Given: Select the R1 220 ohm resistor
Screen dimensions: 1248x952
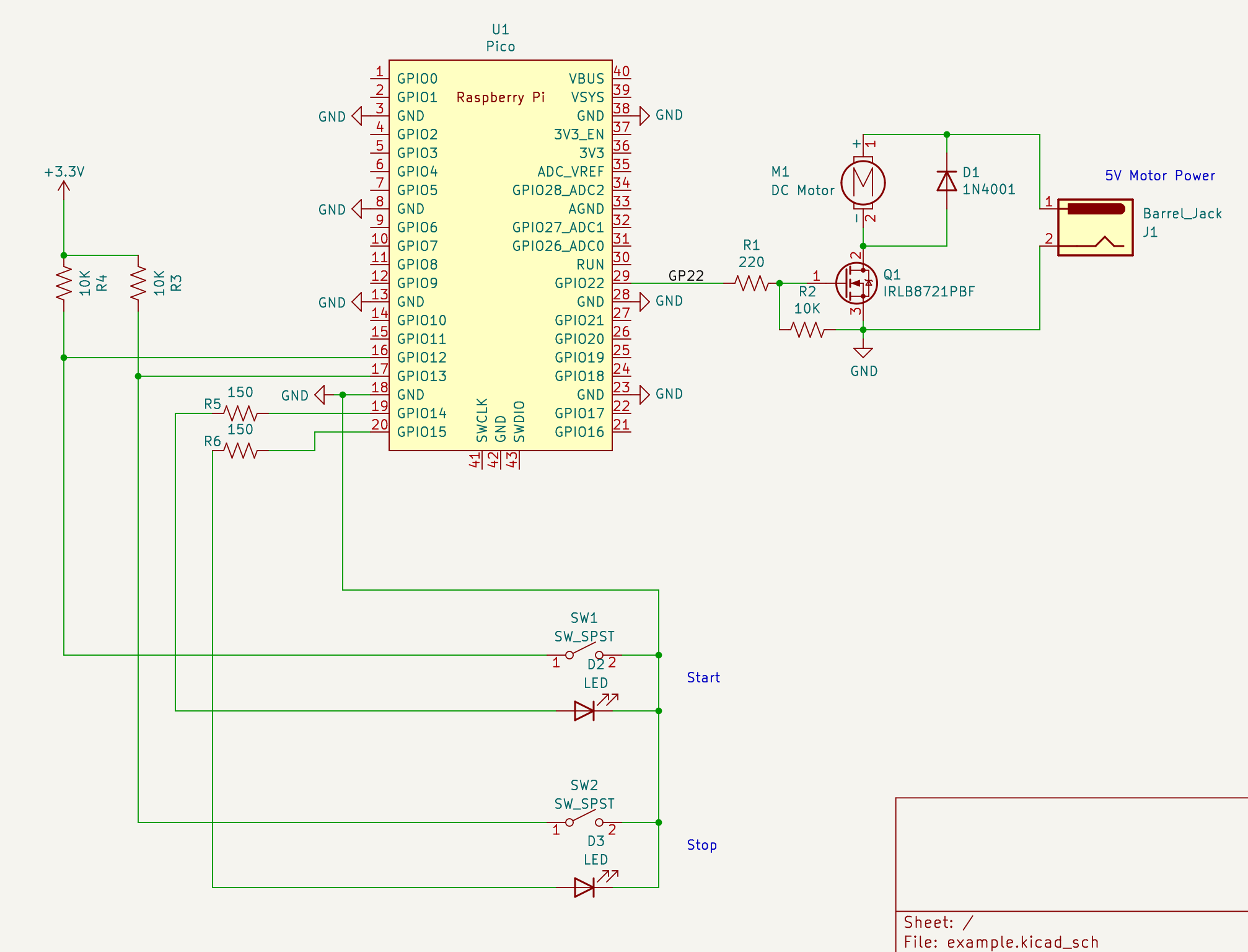Looking at the screenshot, I should (x=752, y=283).
